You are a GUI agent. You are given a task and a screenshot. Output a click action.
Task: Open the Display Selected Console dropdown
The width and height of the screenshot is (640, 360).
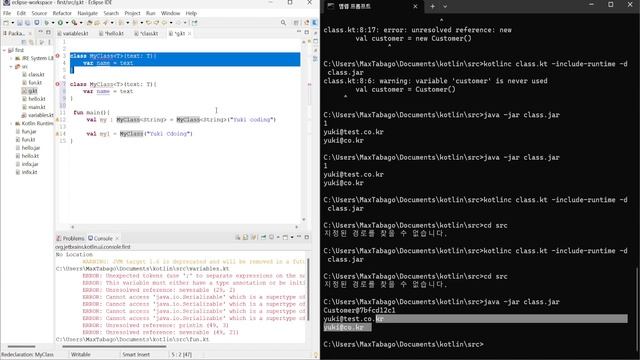point(278,237)
